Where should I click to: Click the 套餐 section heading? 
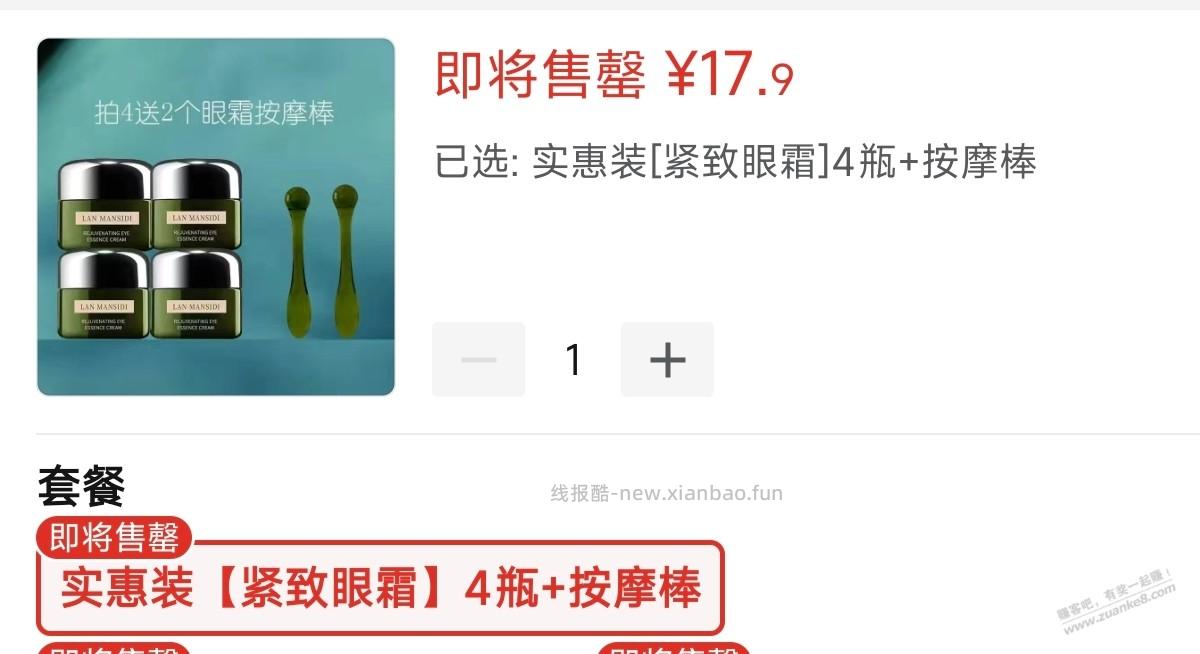coord(81,487)
